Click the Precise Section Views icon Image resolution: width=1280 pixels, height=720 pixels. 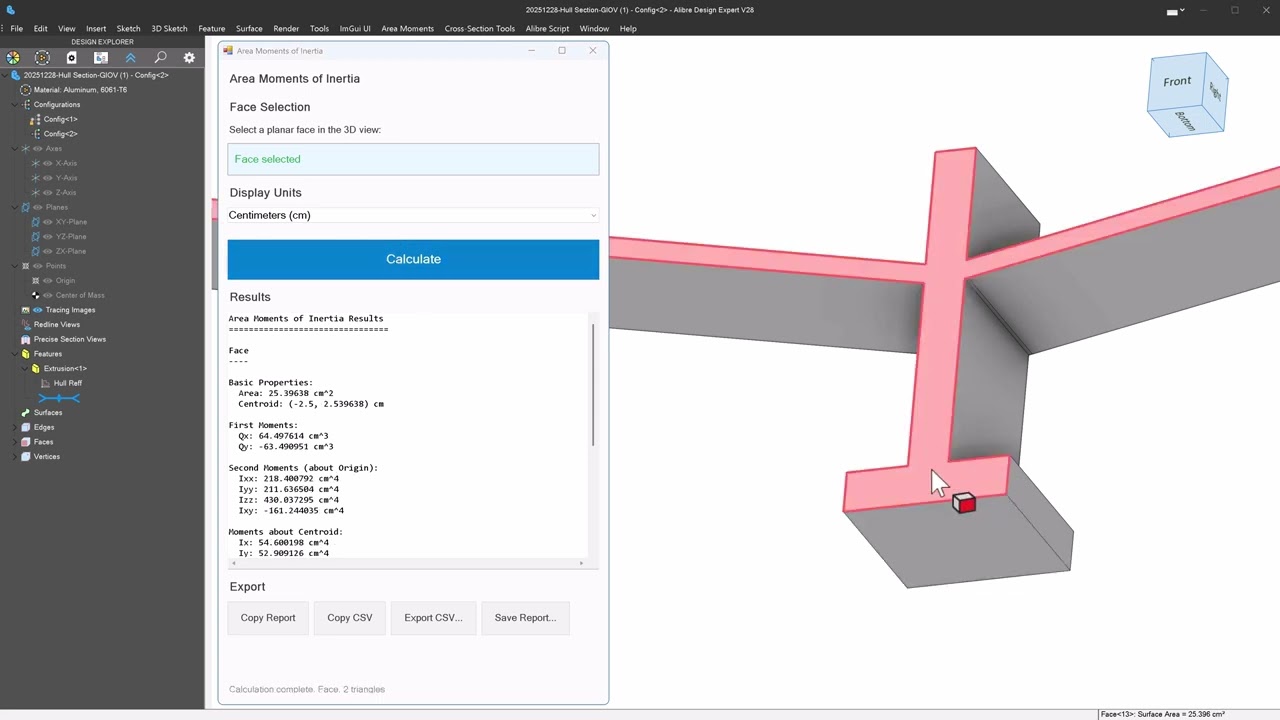click(26, 339)
